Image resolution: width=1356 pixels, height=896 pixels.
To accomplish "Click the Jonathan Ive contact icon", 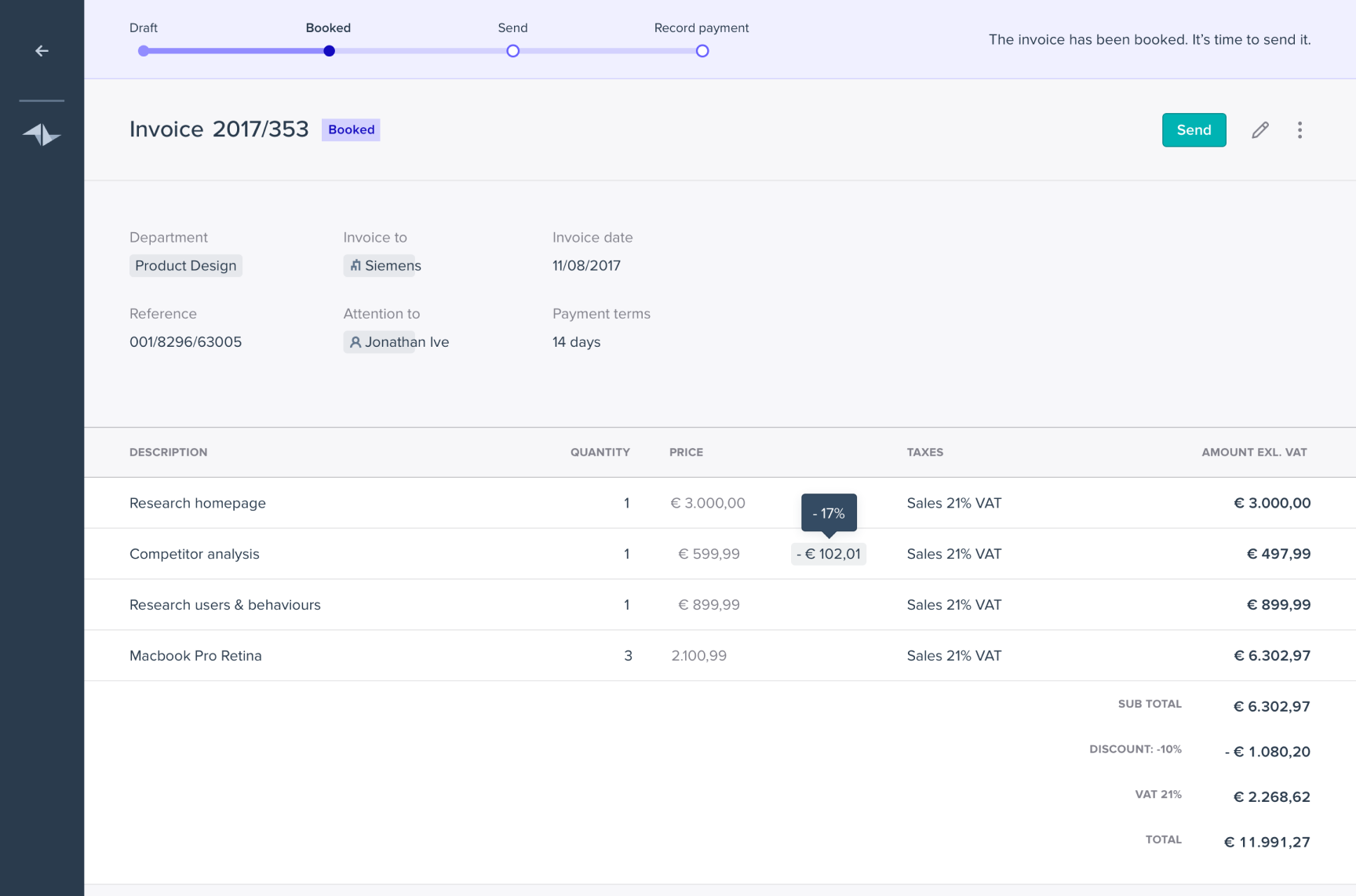I will pyautogui.click(x=355, y=342).
